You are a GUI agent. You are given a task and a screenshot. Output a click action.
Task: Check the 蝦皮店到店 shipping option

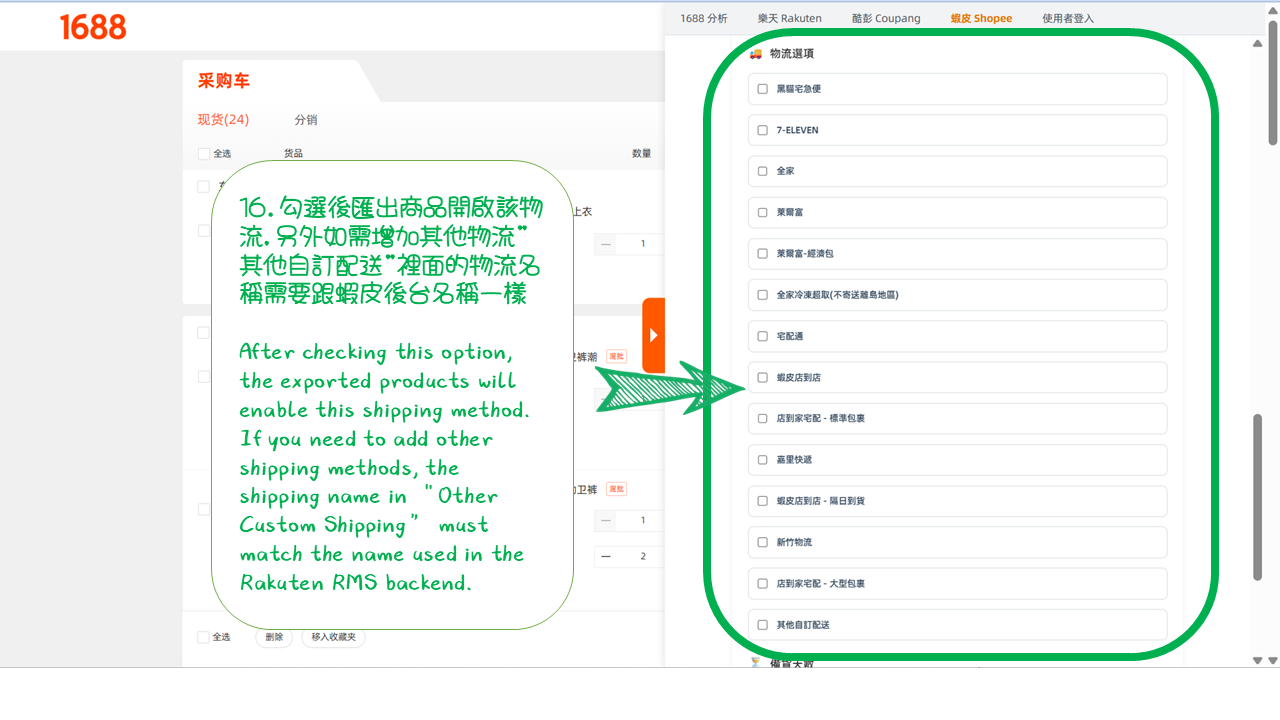[762, 377]
